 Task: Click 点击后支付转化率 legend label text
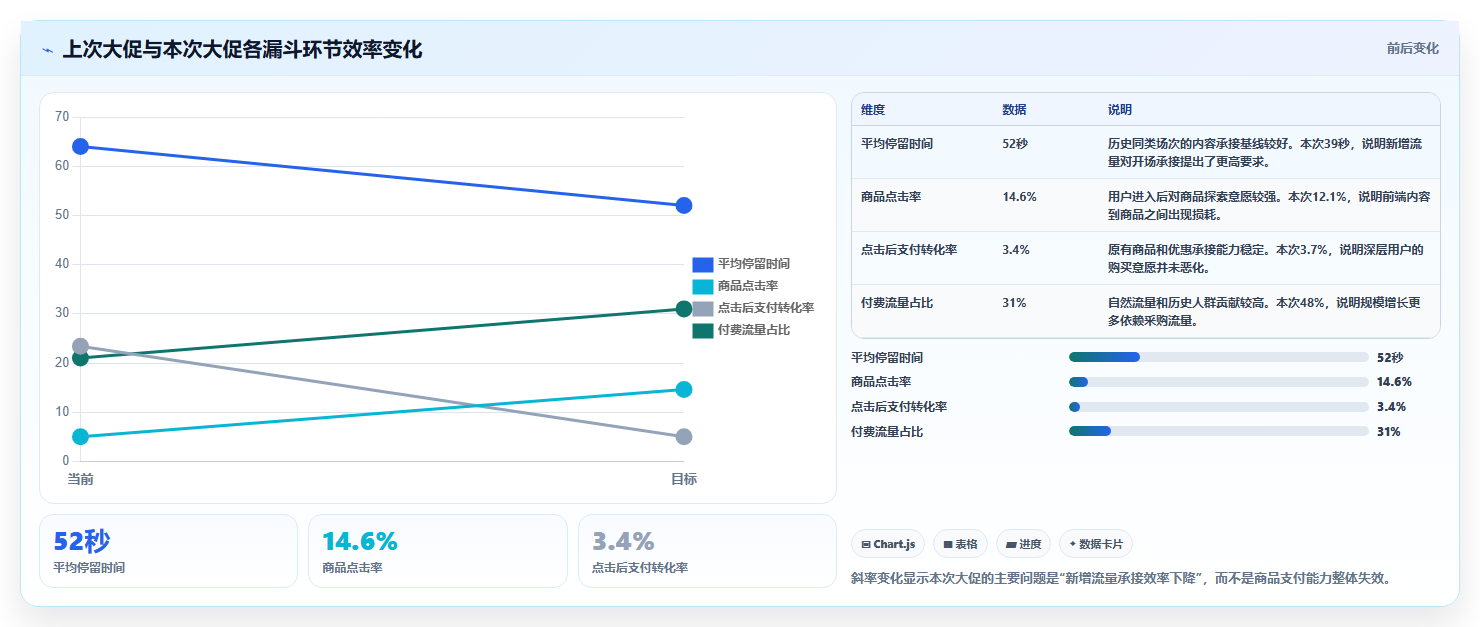766,308
